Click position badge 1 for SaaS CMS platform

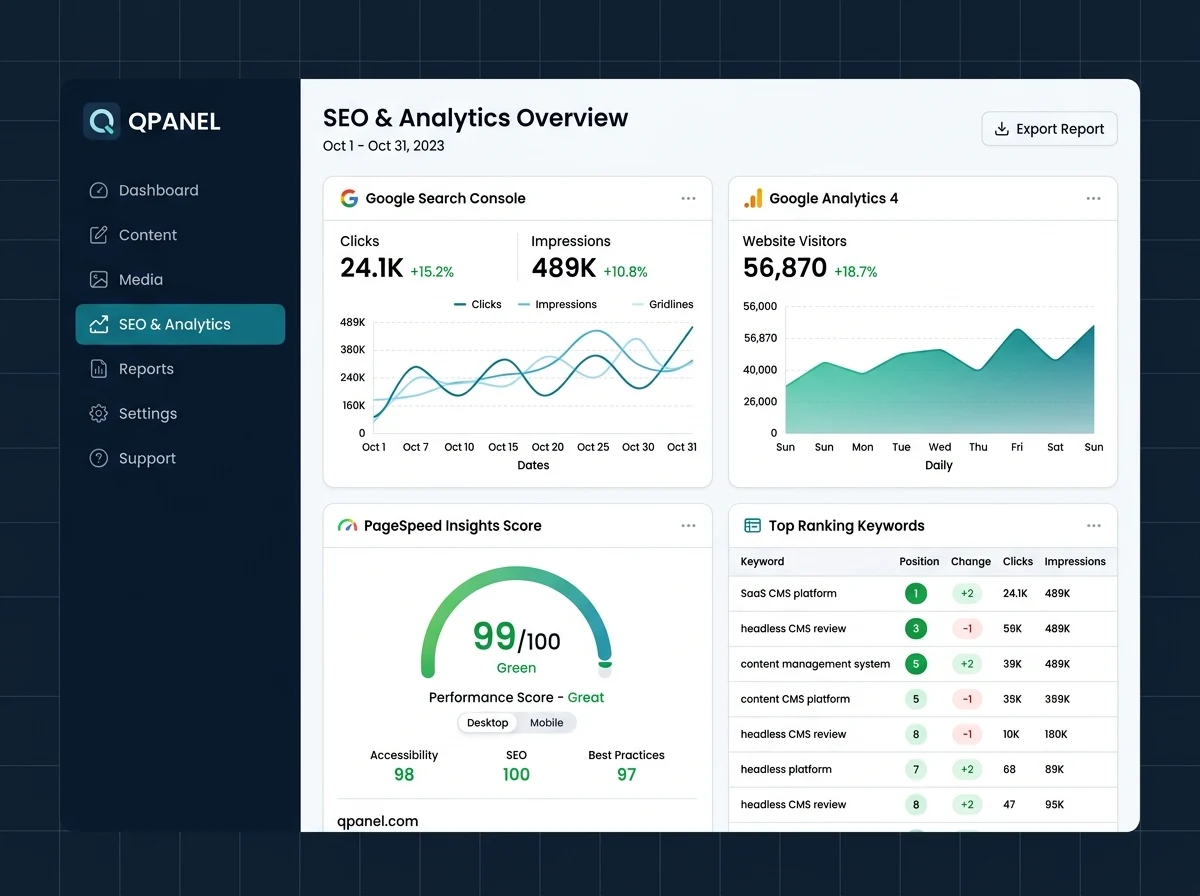coord(915,593)
